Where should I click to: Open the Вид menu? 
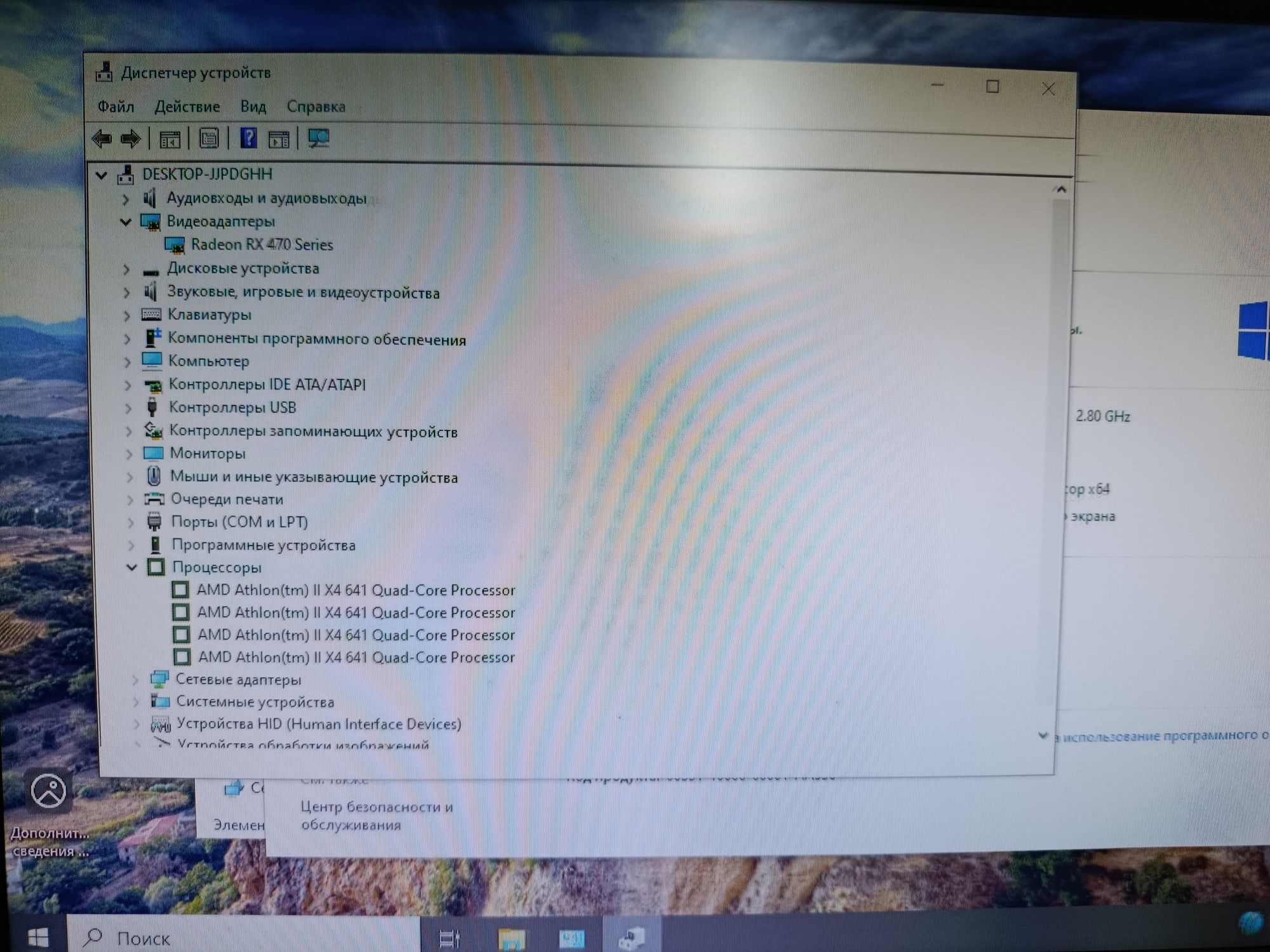[253, 107]
